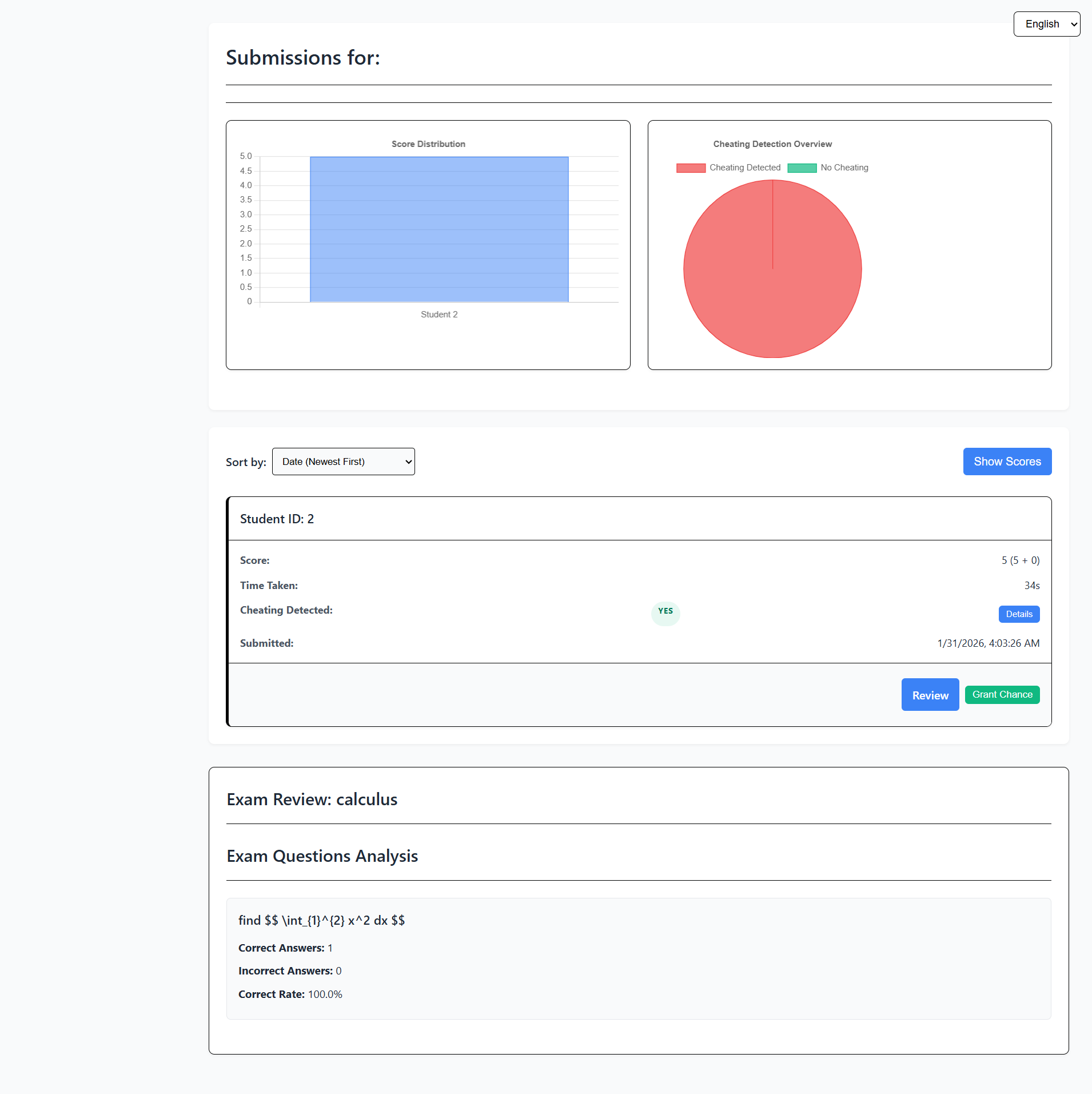Open the English language dropdown
The width and height of the screenshot is (1092, 1094).
point(1046,24)
